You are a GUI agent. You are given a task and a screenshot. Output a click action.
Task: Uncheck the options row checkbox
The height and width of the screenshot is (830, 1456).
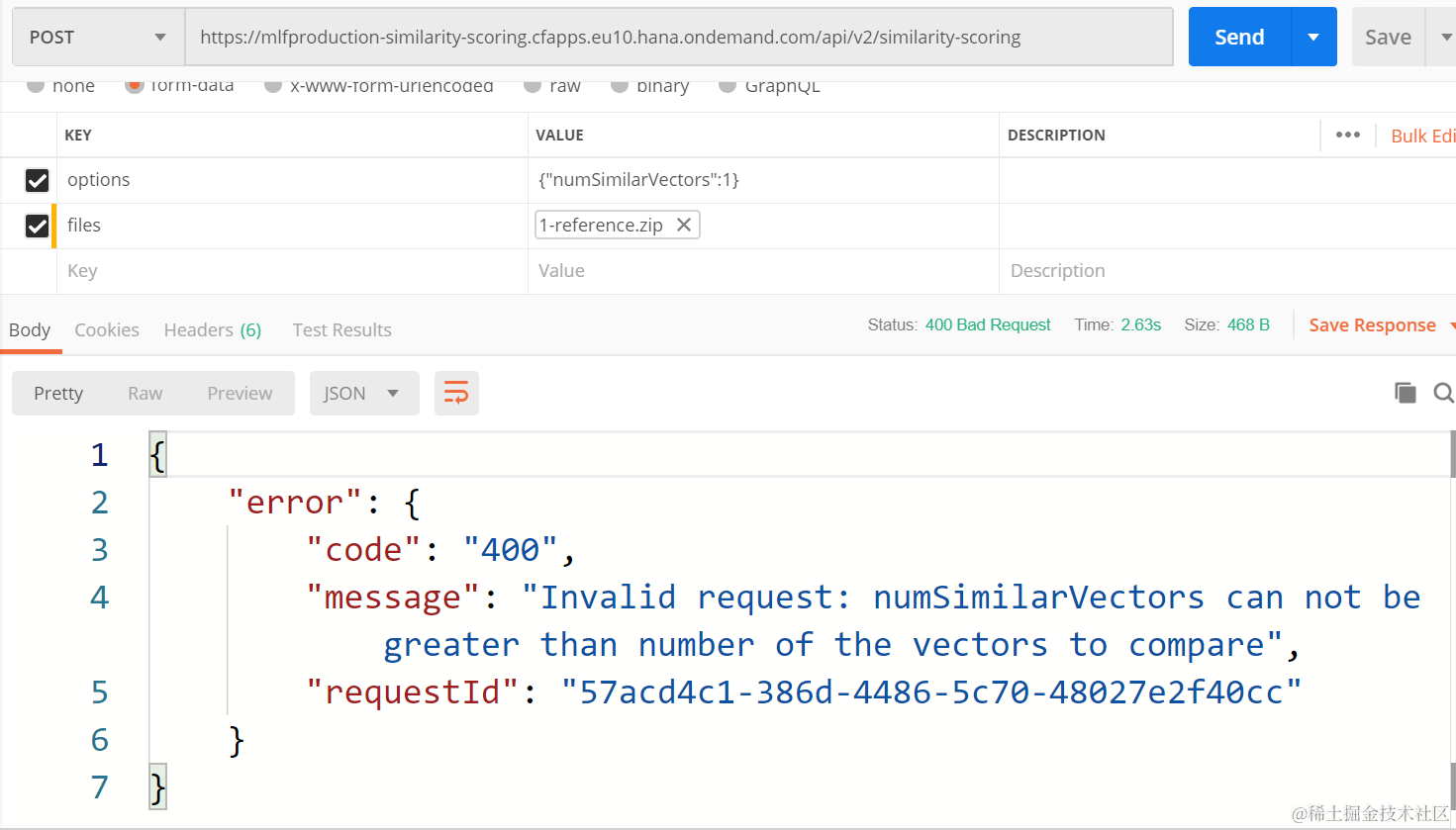(x=37, y=180)
